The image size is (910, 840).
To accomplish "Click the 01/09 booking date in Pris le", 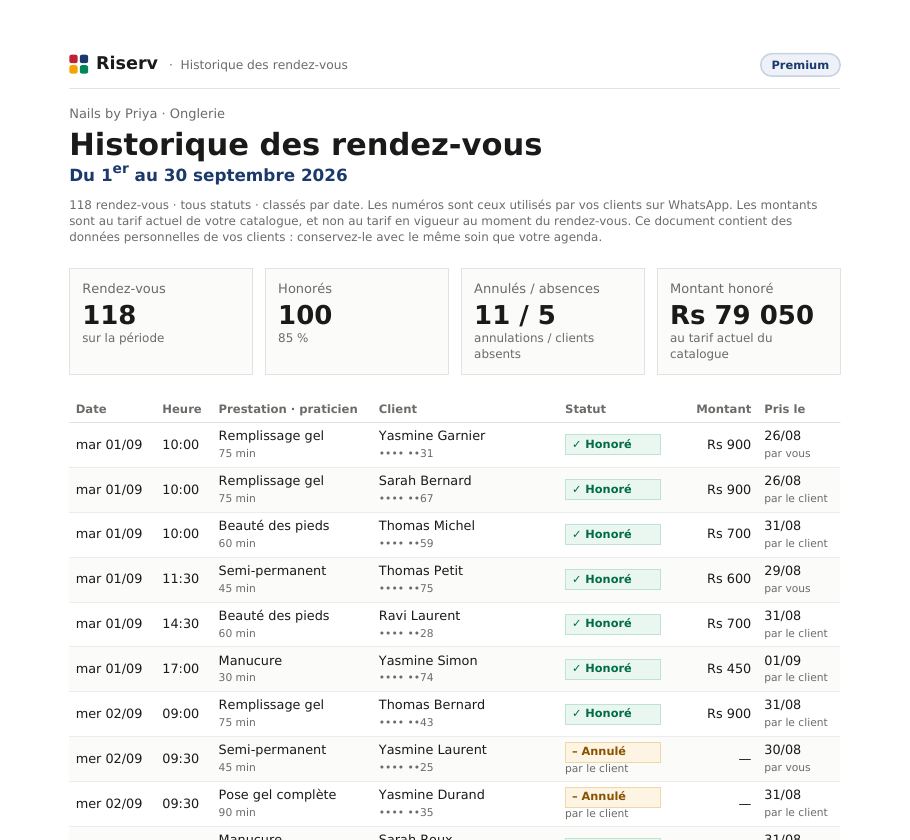I will 782,661.
